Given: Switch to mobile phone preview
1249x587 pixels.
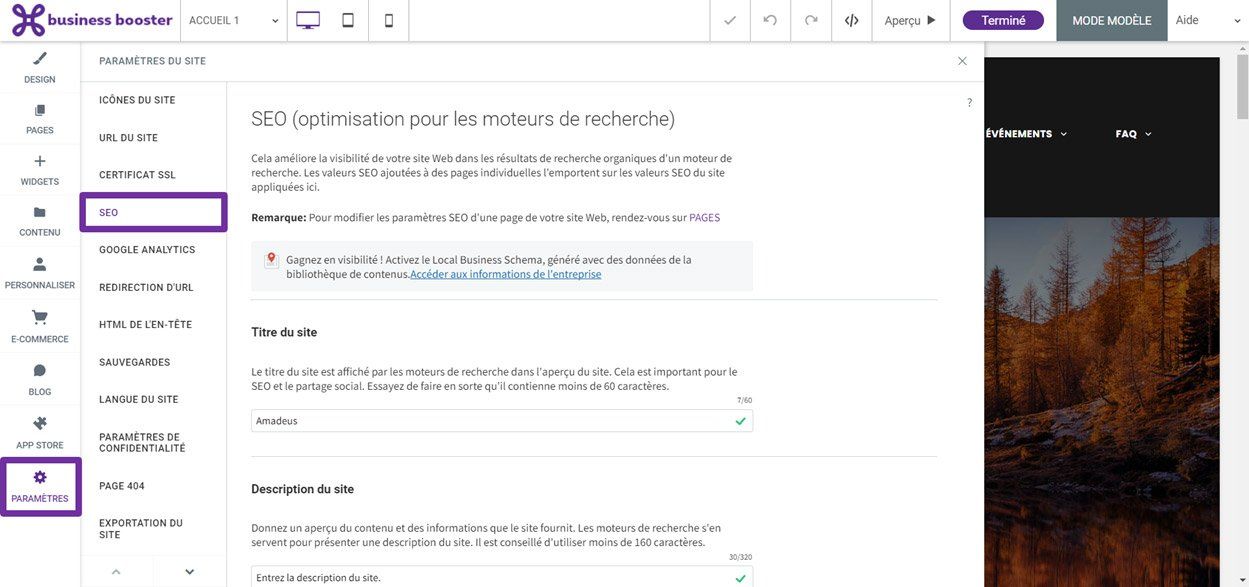Looking at the screenshot, I should (389, 20).
